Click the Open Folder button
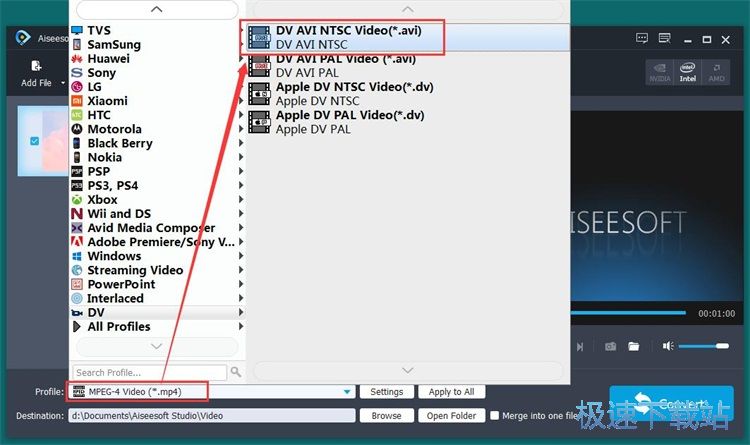 coord(452,416)
